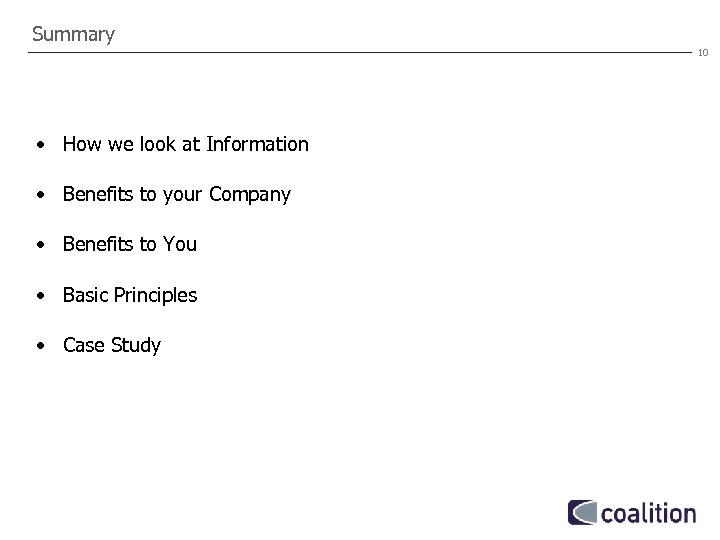The height and width of the screenshot is (540, 720).
Task: Click the 'coalition' wordmark text
Action: (x=648, y=513)
